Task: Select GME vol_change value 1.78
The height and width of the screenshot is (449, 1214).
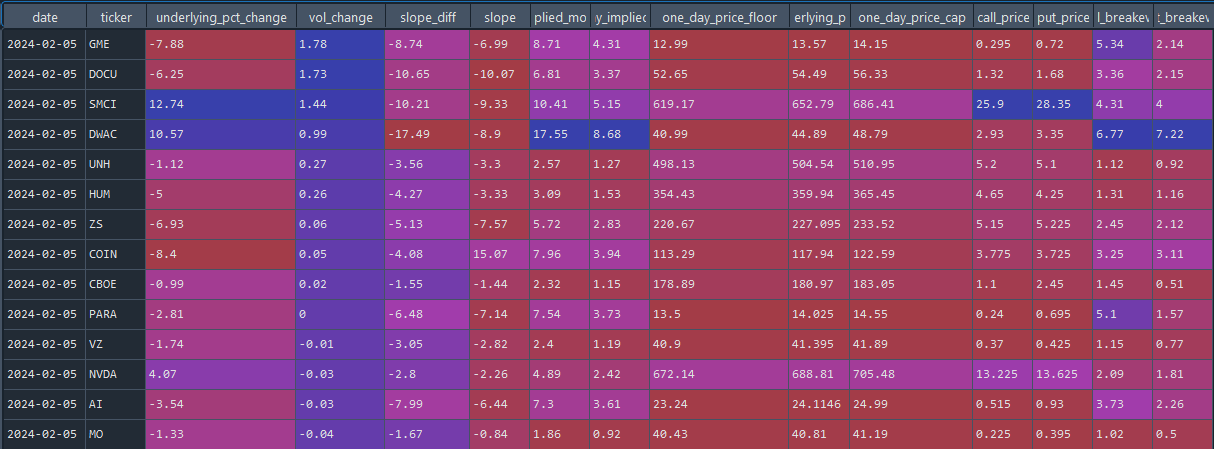Action: (x=341, y=45)
